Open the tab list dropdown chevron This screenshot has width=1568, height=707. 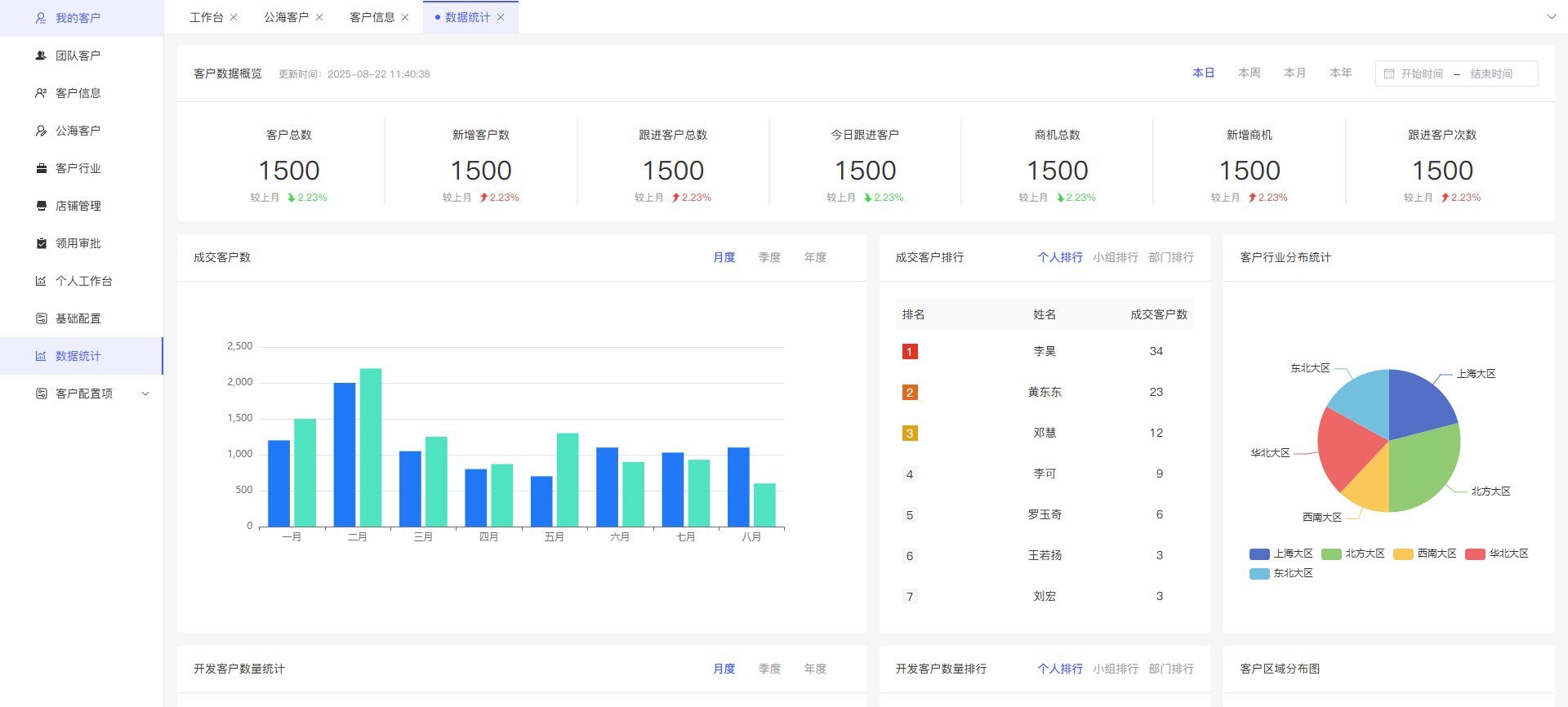coord(1551,16)
